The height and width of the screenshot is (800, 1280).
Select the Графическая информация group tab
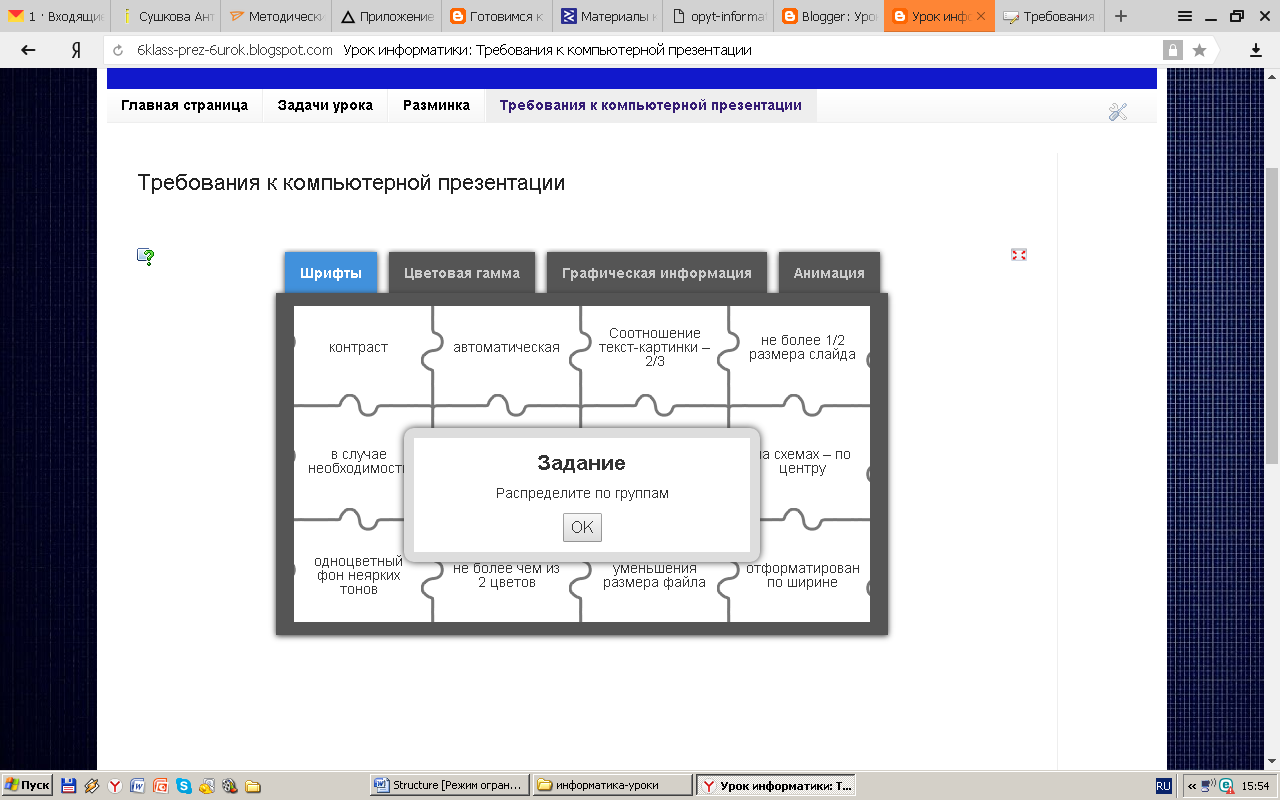pyautogui.click(x=656, y=273)
